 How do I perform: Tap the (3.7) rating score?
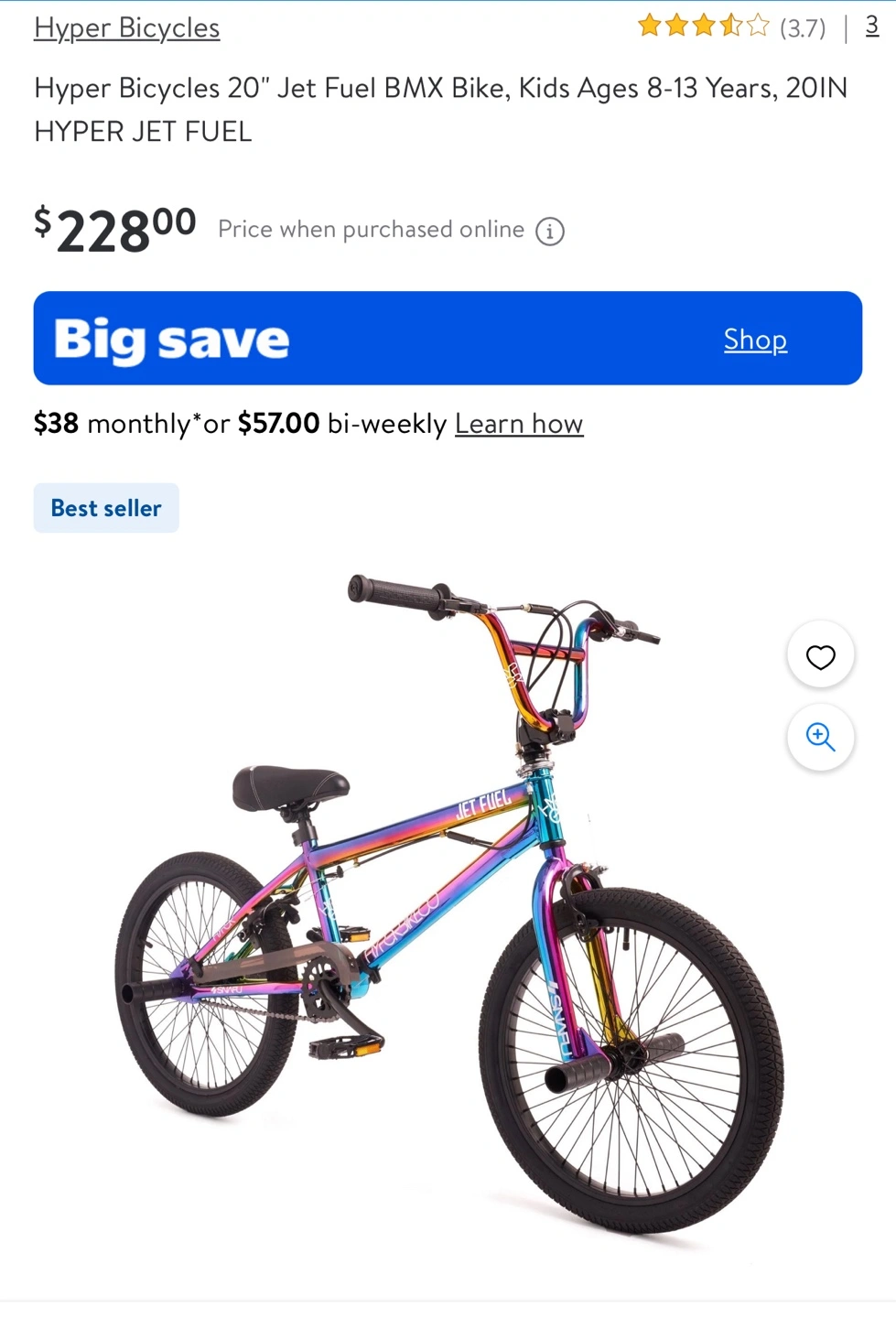(x=803, y=28)
